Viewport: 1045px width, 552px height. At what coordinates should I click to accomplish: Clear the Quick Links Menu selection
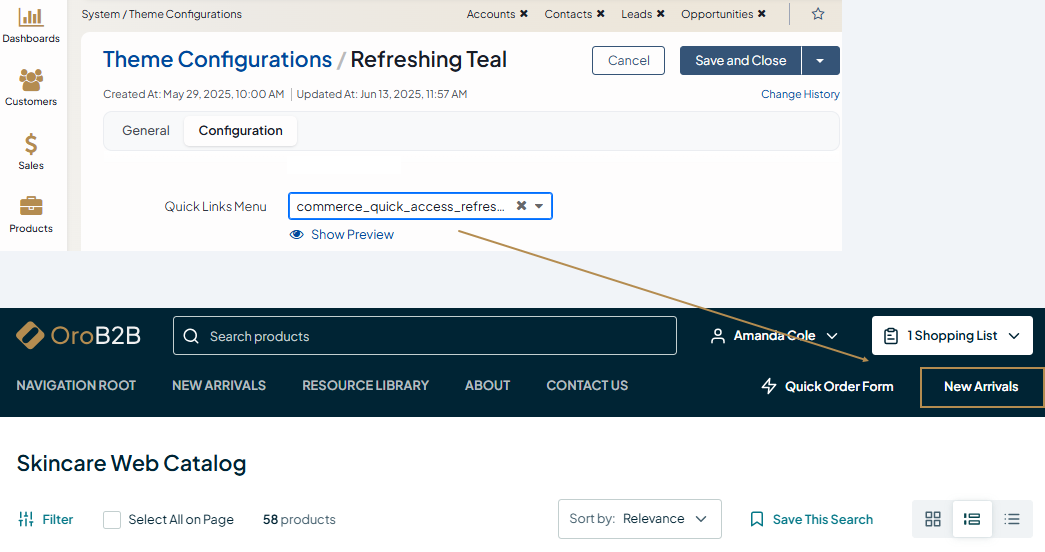pos(521,206)
